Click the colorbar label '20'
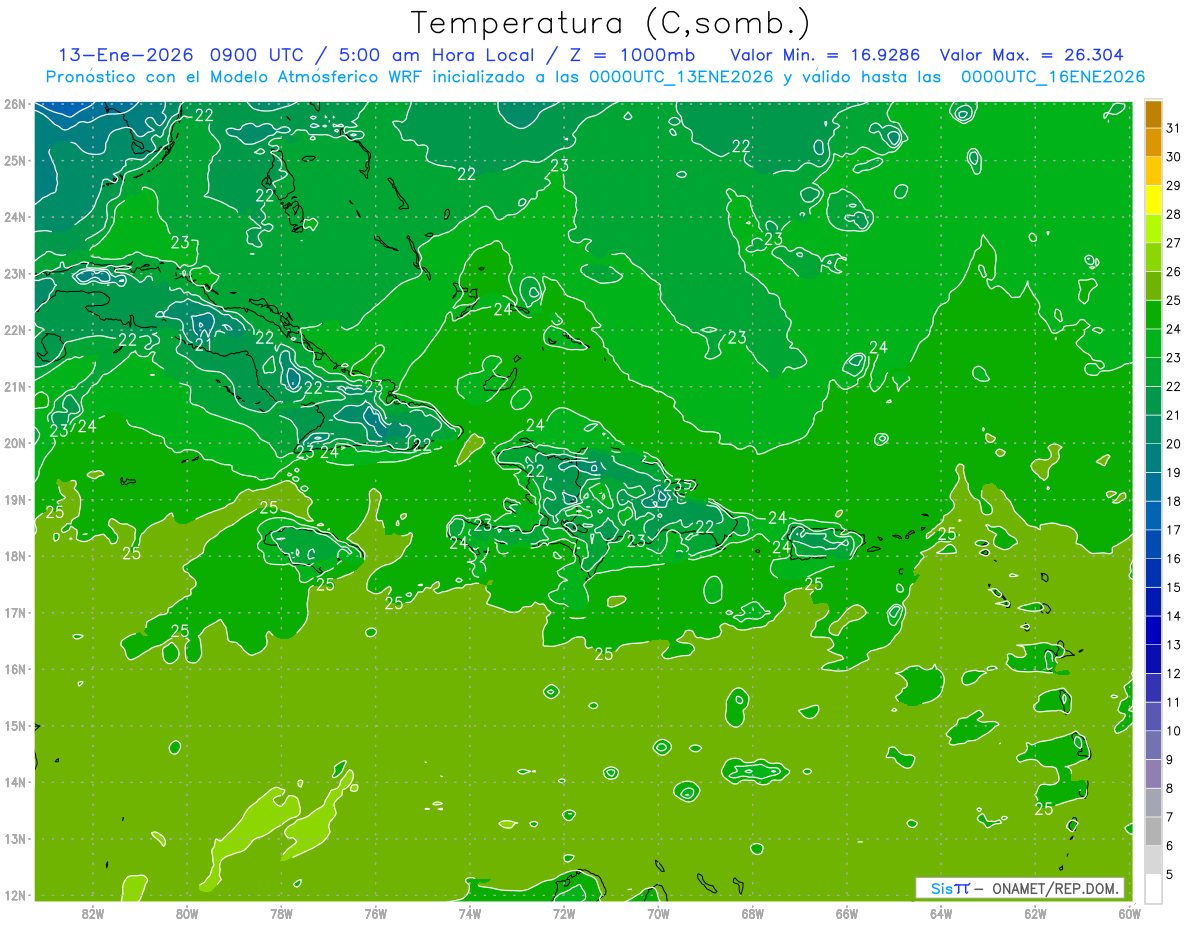 coord(1174,444)
